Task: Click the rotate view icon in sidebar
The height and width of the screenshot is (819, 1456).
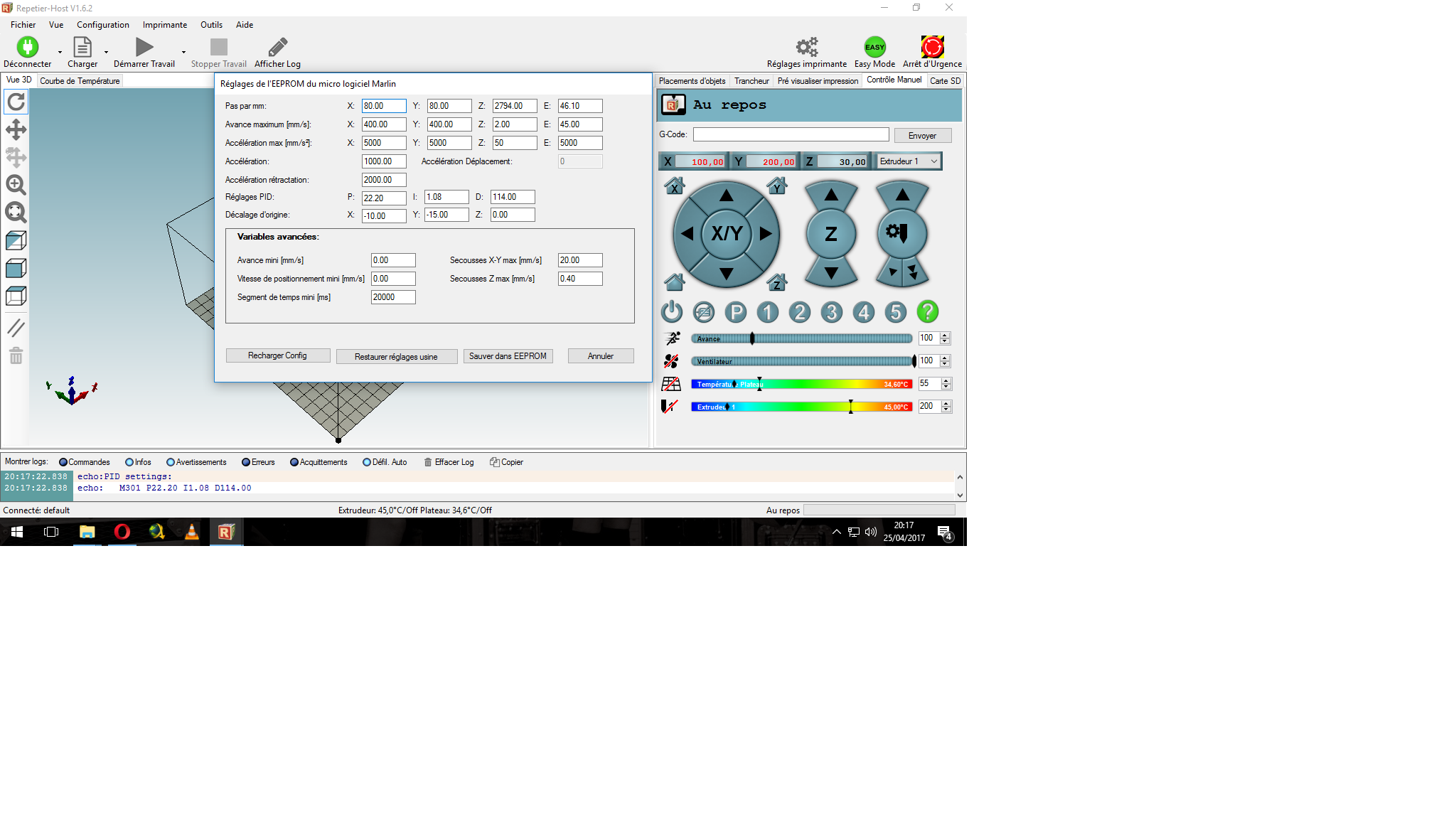Action: (x=16, y=102)
